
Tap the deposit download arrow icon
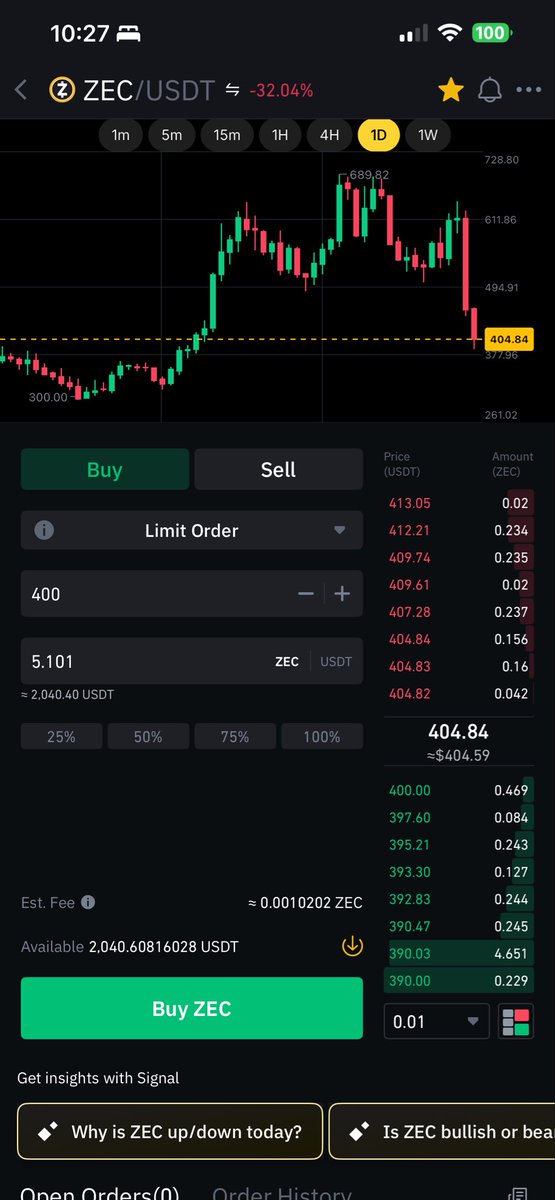point(352,946)
